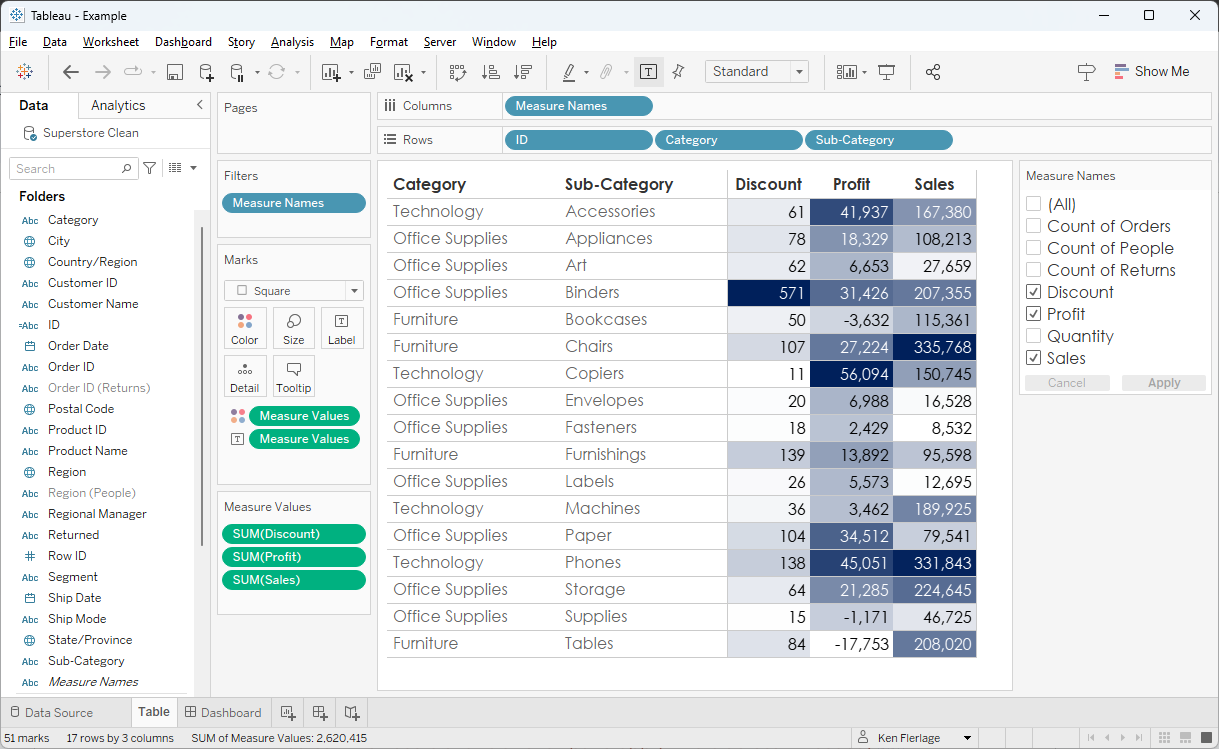This screenshot has width=1219, height=749.
Task: Check the Count of Returns checkbox
Action: [x=1034, y=270]
